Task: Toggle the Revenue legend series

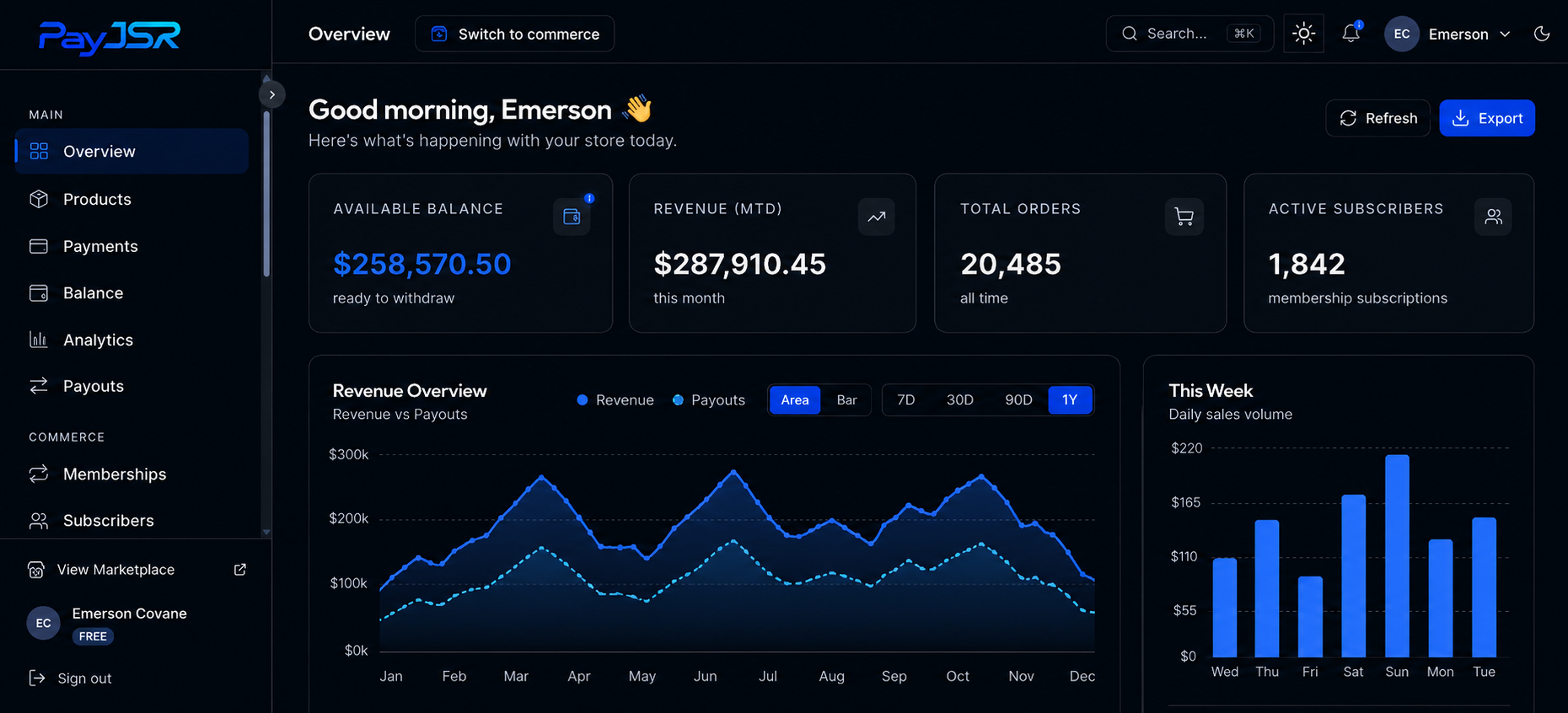Action: pos(615,399)
